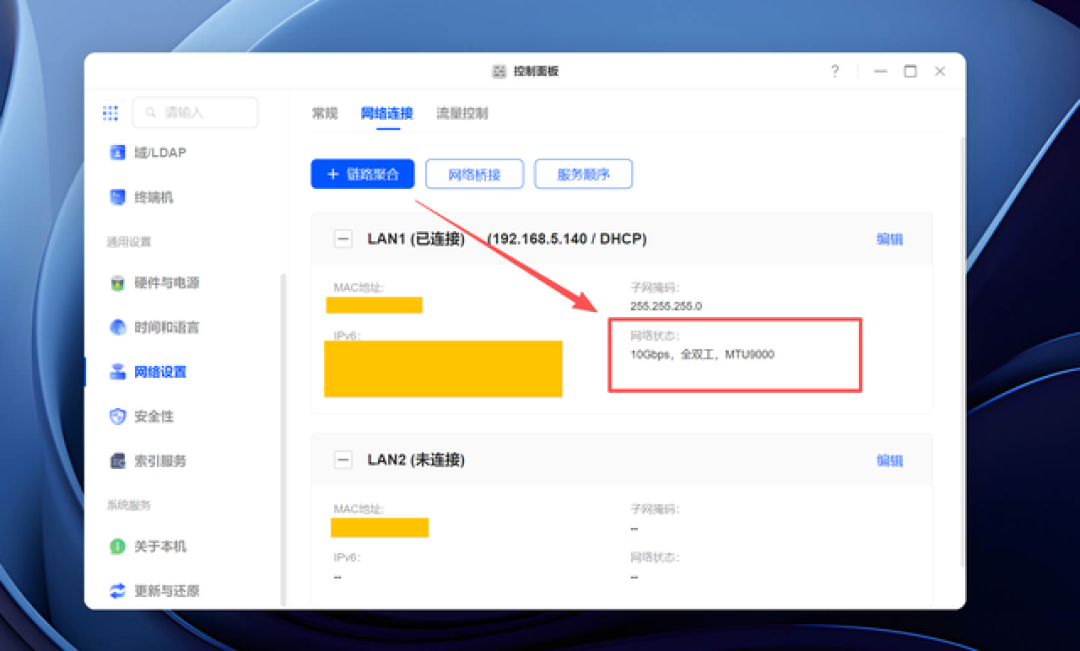Screen dimensions: 1080x651
Task: Click the 10Gbps network status value
Action: pyautogui.click(x=702, y=354)
